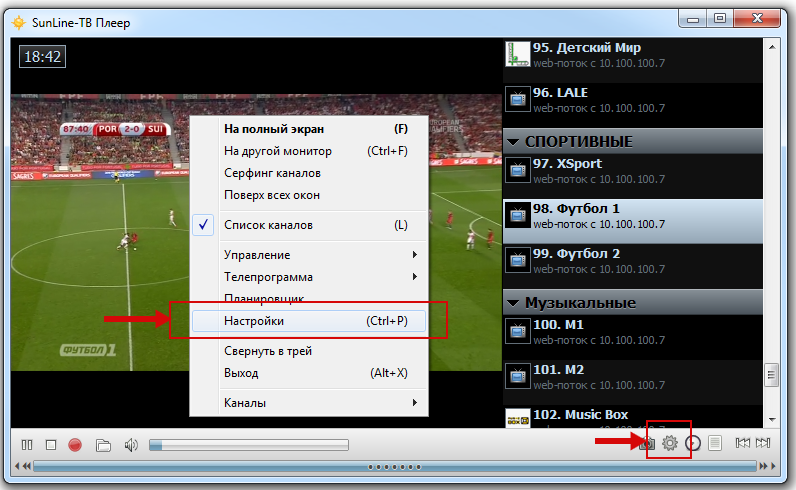Open 'Настройки' from the context menu
Image resolution: width=796 pixels, height=490 pixels.
click(x=309, y=321)
